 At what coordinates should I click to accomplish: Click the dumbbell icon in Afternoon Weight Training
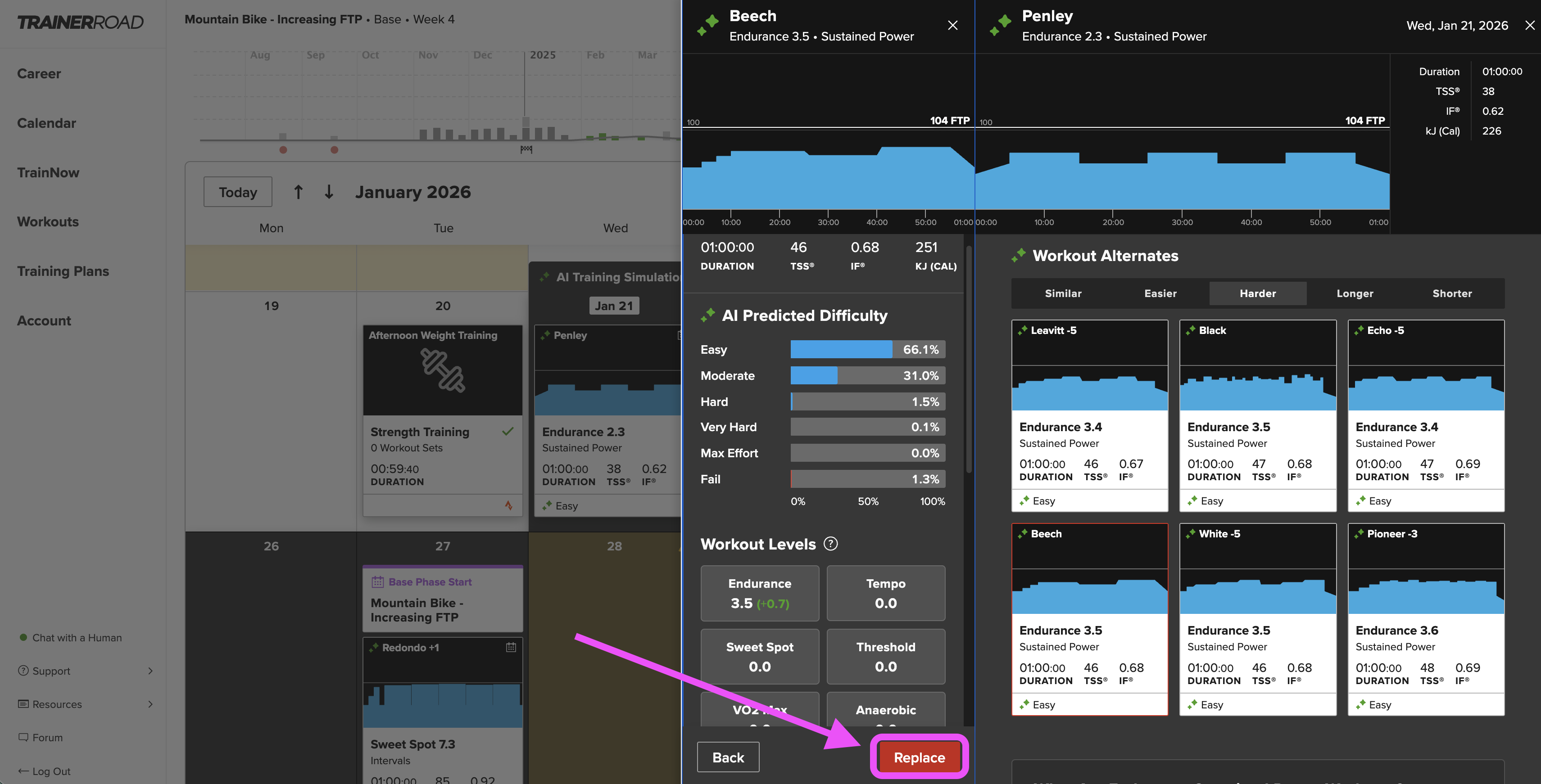pyautogui.click(x=443, y=371)
